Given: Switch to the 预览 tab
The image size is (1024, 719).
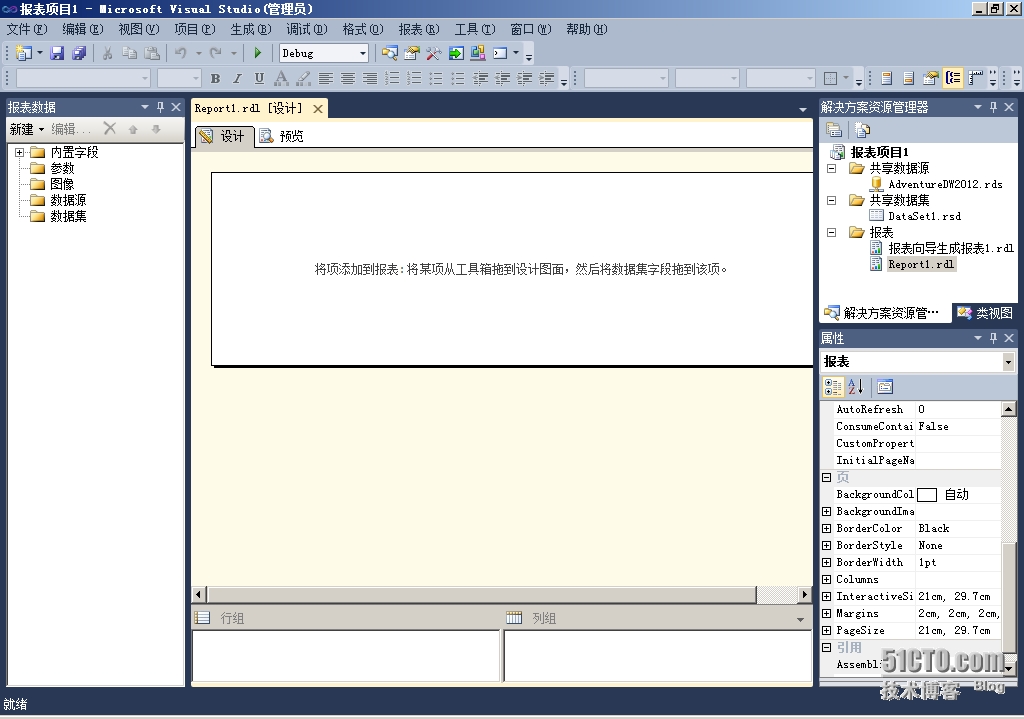Looking at the screenshot, I should click(282, 136).
